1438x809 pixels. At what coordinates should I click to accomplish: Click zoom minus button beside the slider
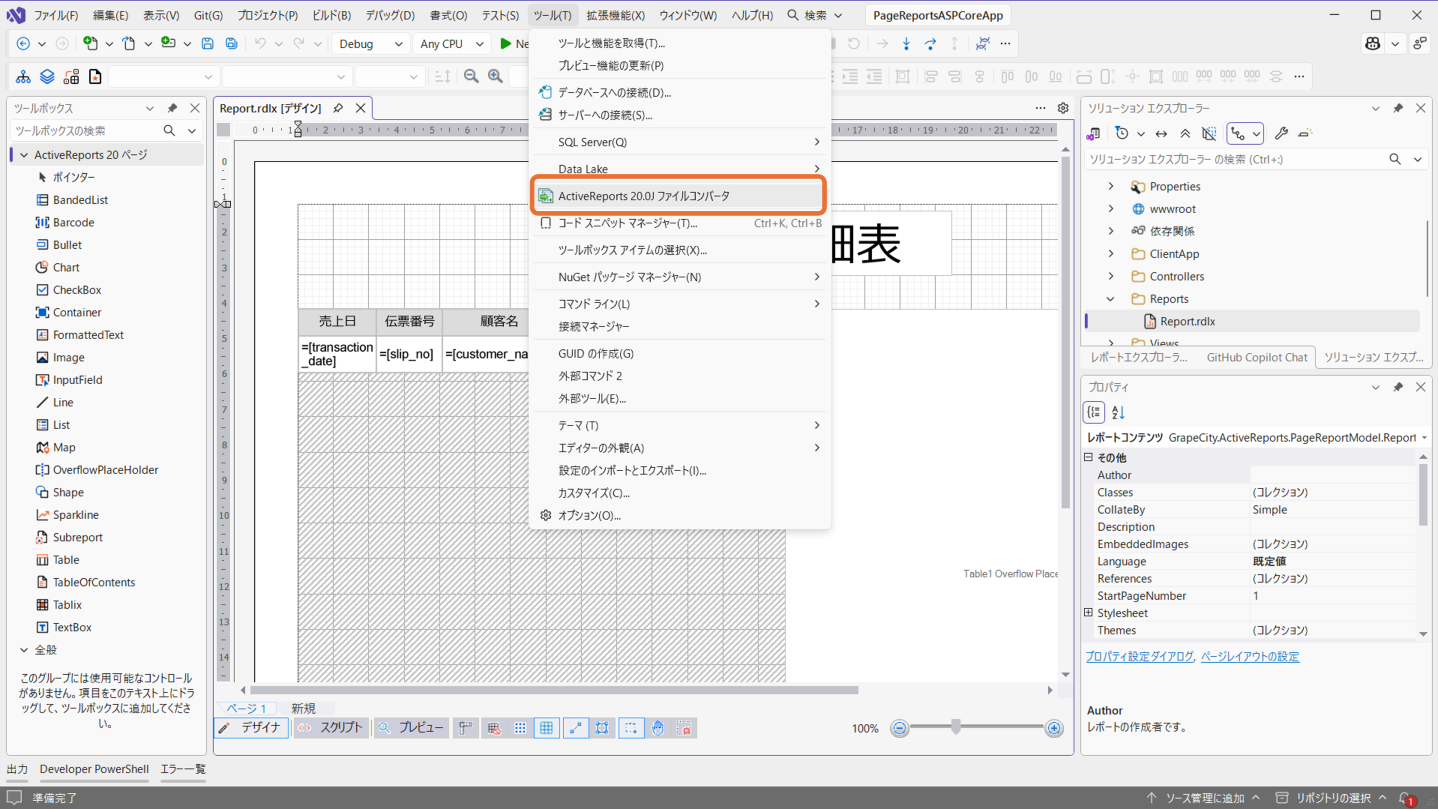click(899, 729)
